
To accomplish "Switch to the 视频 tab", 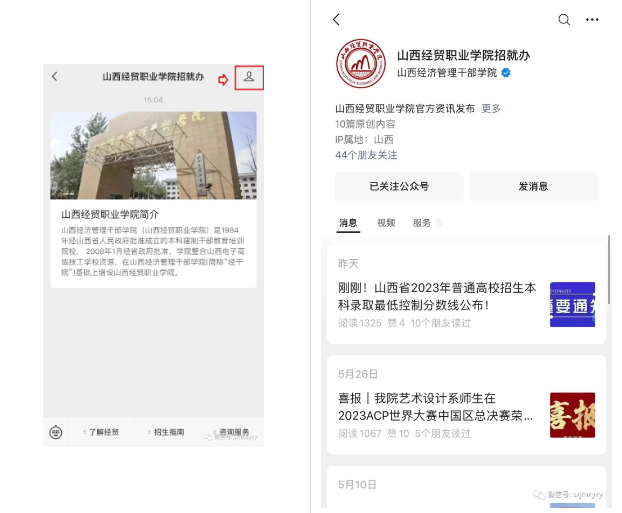I will (x=386, y=223).
